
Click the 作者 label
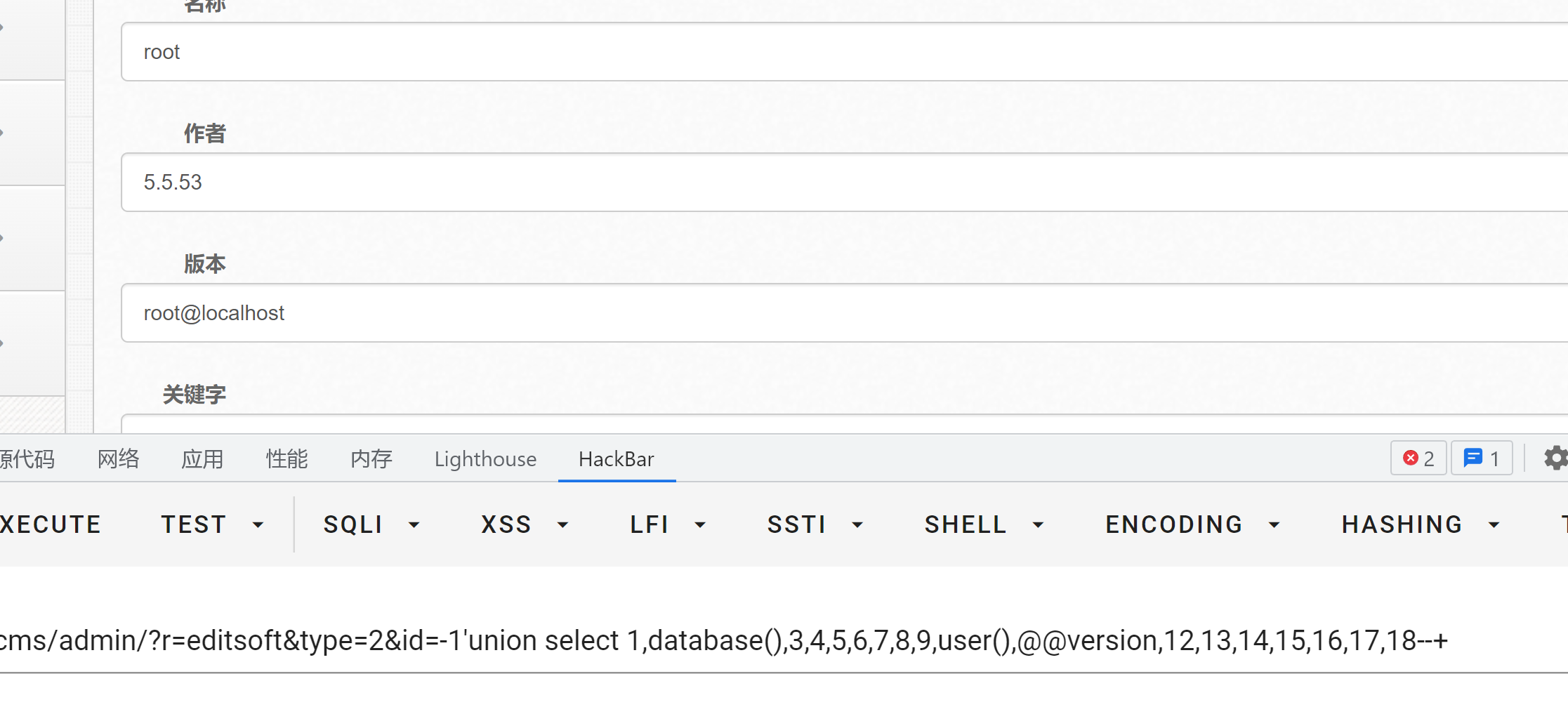(x=205, y=133)
